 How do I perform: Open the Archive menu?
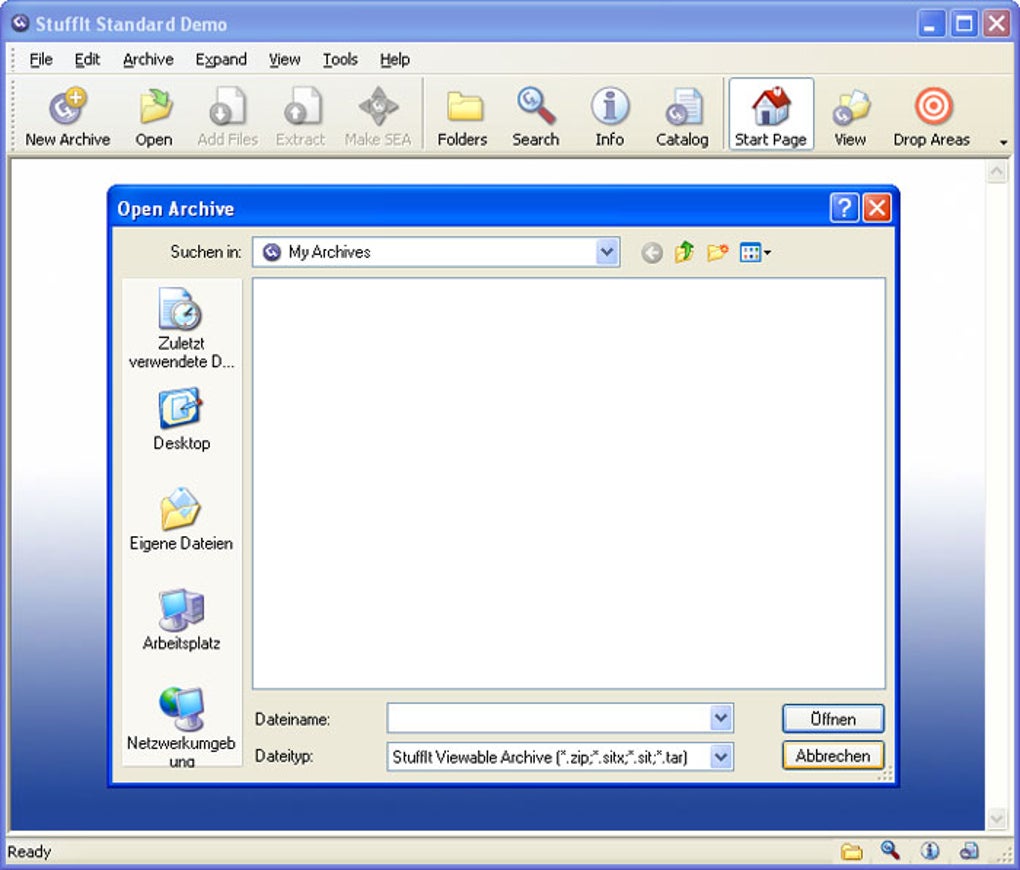click(148, 59)
